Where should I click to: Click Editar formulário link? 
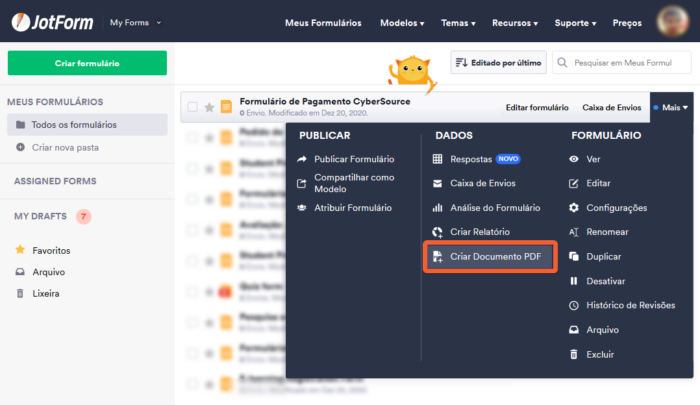[x=537, y=107]
